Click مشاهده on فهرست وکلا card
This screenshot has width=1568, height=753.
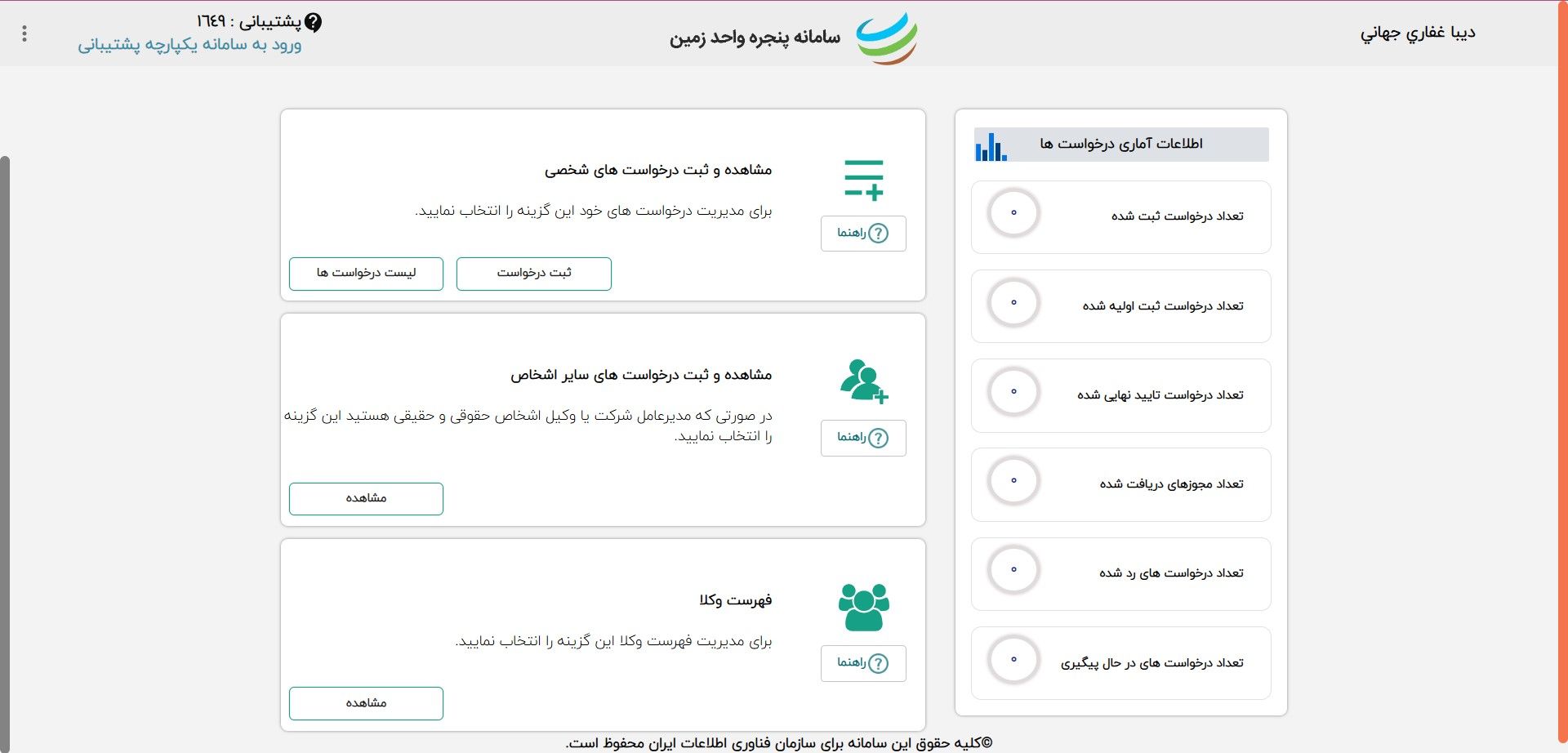click(365, 703)
